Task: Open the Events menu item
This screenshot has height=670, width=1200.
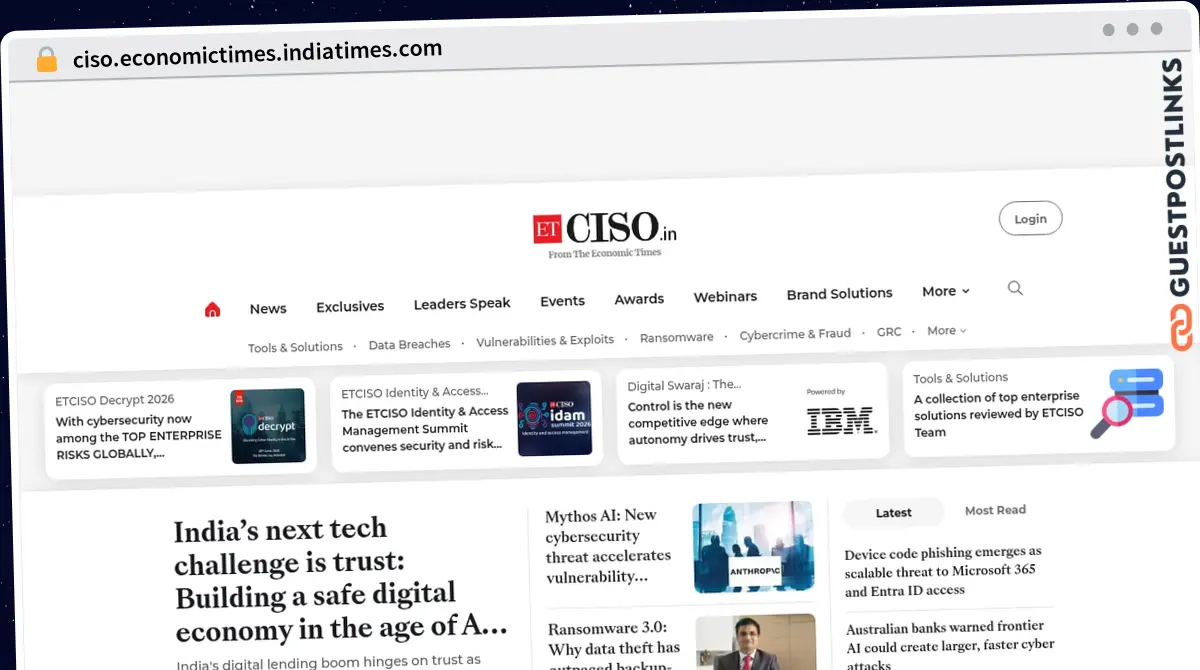Action: [x=562, y=301]
